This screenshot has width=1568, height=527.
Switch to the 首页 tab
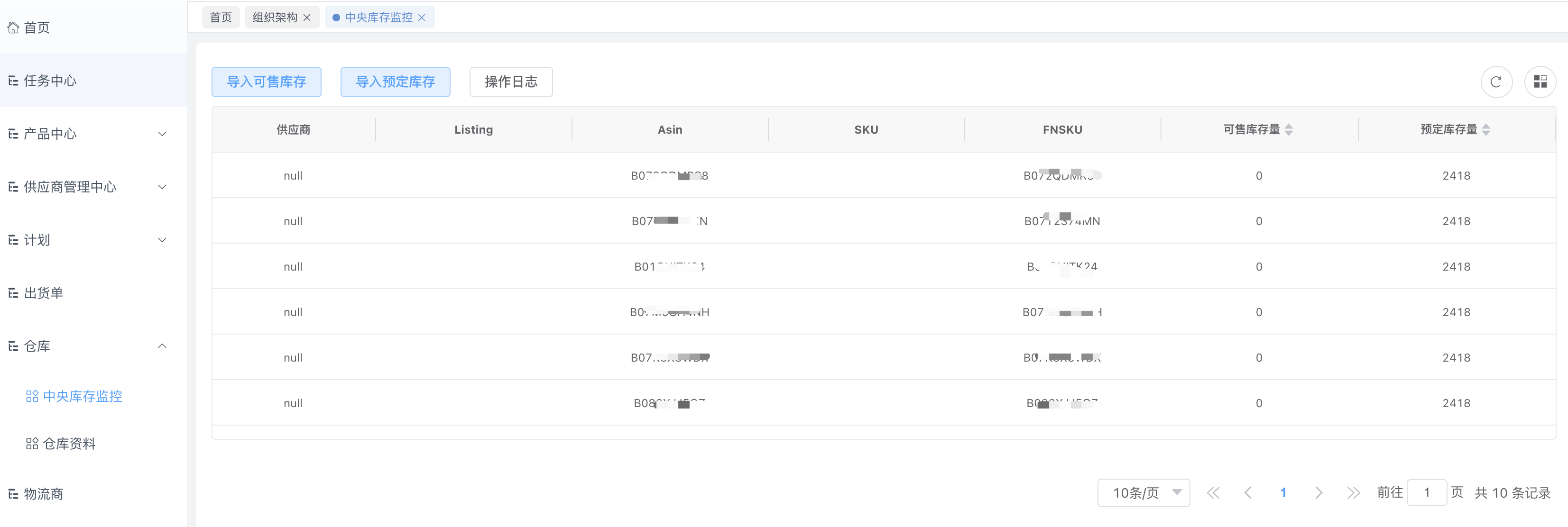point(221,17)
